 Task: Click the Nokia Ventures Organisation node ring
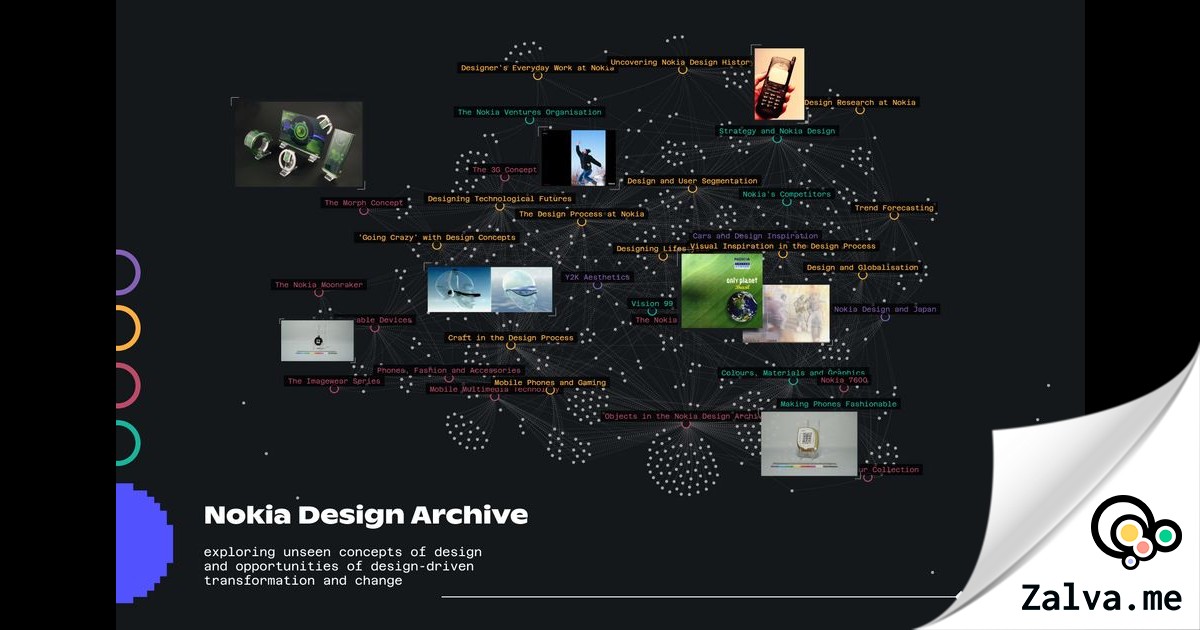pos(530,121)
